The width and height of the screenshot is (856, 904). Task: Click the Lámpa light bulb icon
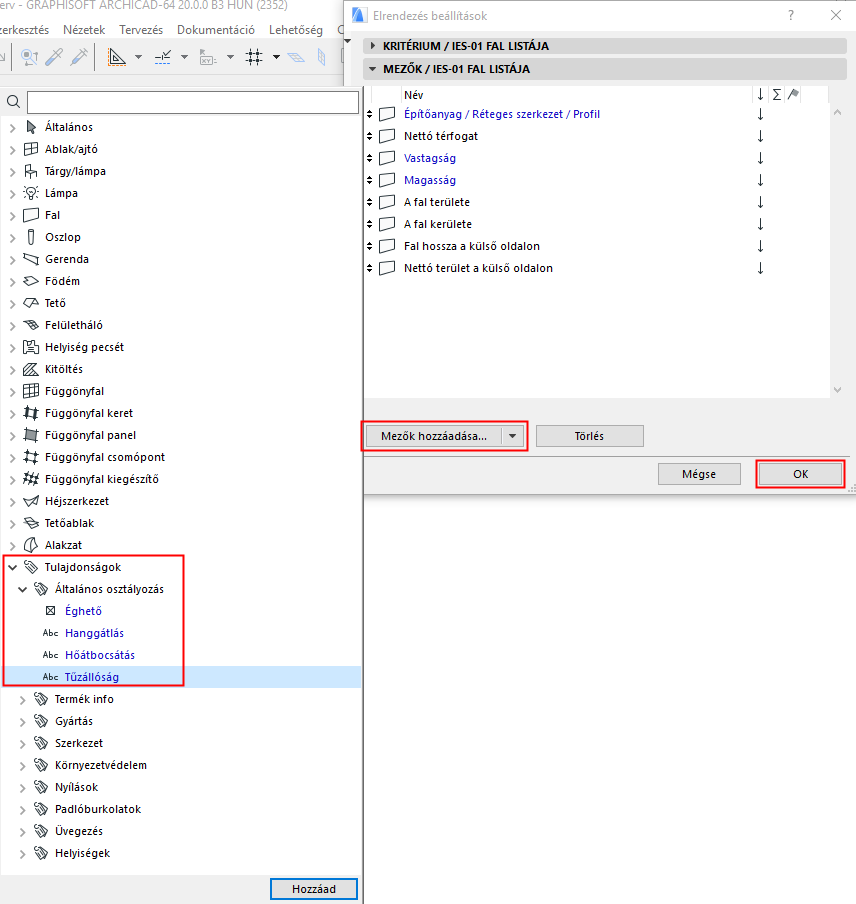click(31, 193)
